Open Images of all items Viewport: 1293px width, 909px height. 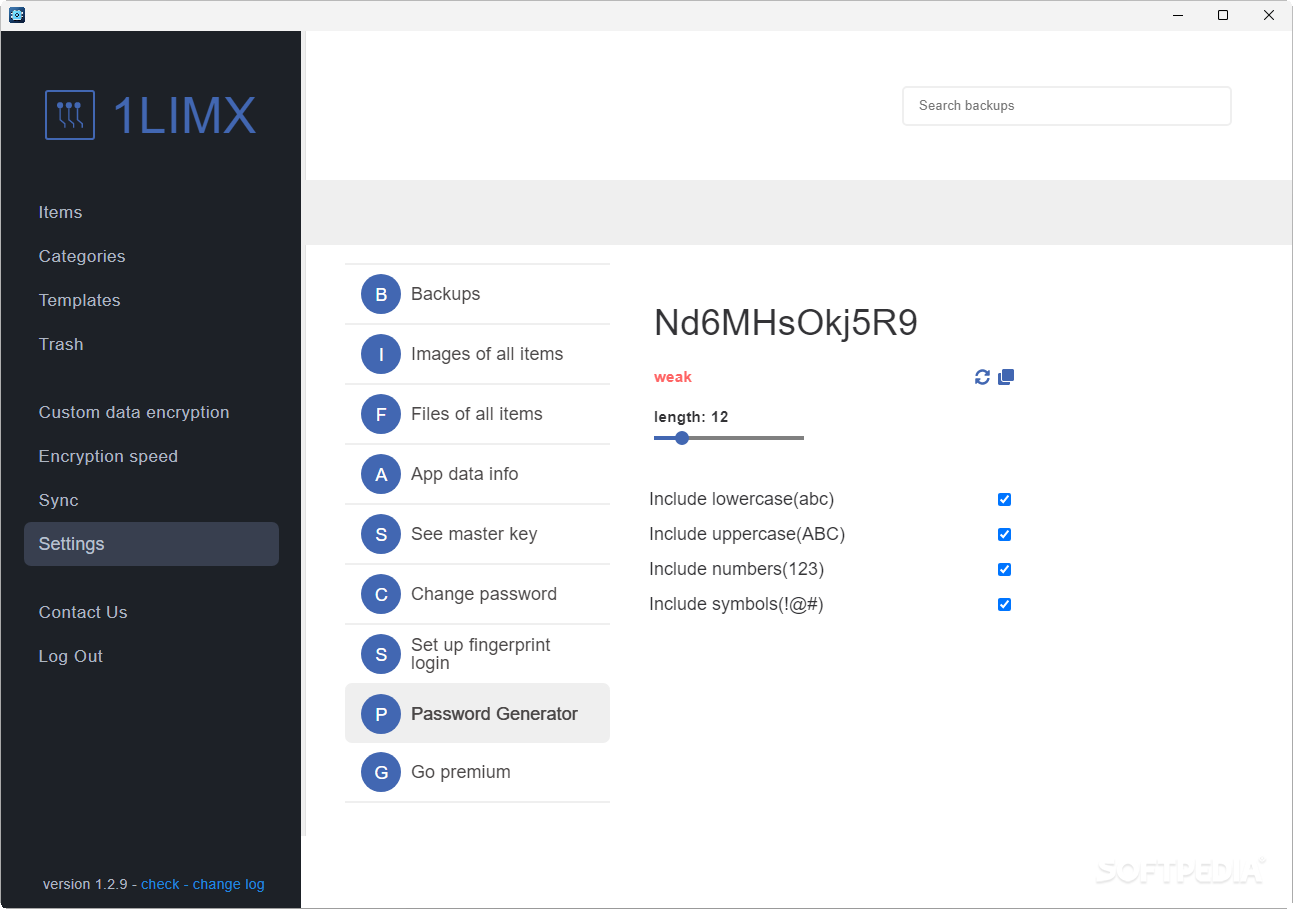pos(477,354)
